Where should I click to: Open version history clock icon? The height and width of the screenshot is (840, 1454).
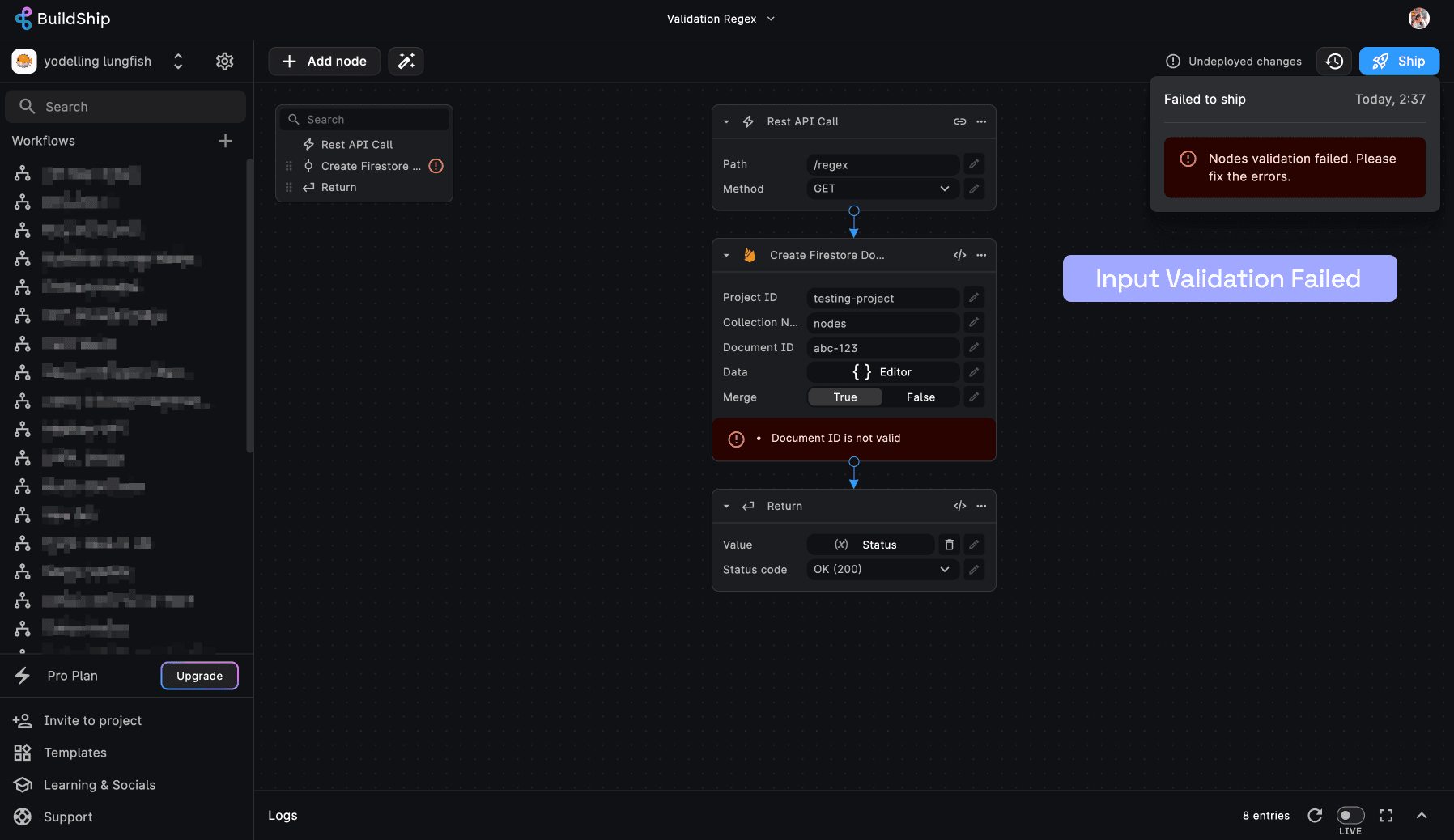pos(1334,62)
